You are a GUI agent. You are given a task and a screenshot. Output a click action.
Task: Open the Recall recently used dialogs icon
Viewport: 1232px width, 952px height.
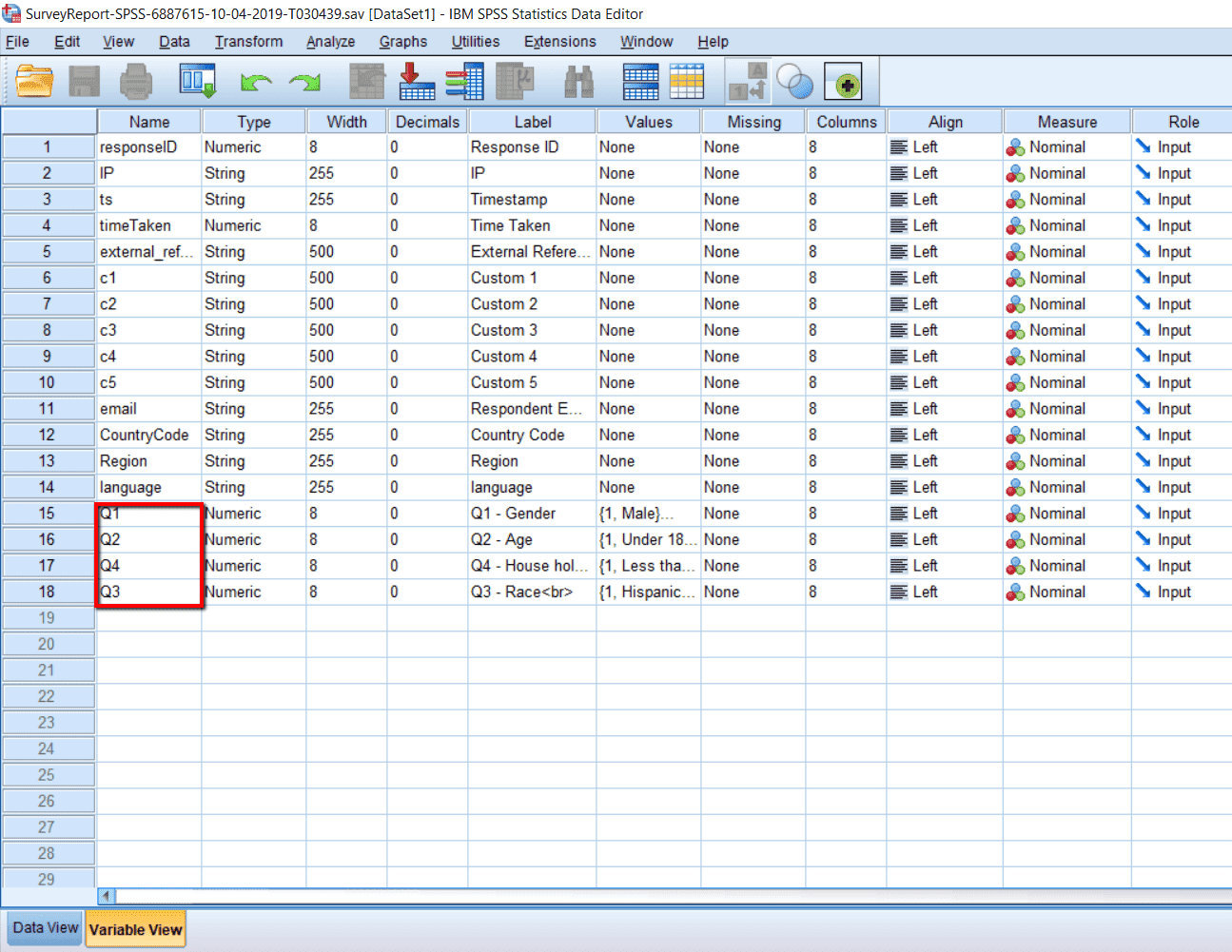pyautogui.click(x=198, y=82)
